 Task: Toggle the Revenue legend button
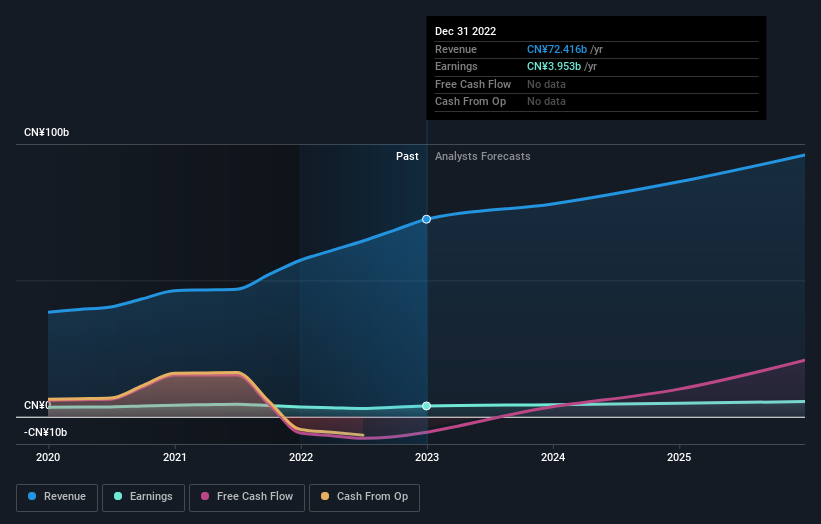pyautogui.click(x=57, y=497)
